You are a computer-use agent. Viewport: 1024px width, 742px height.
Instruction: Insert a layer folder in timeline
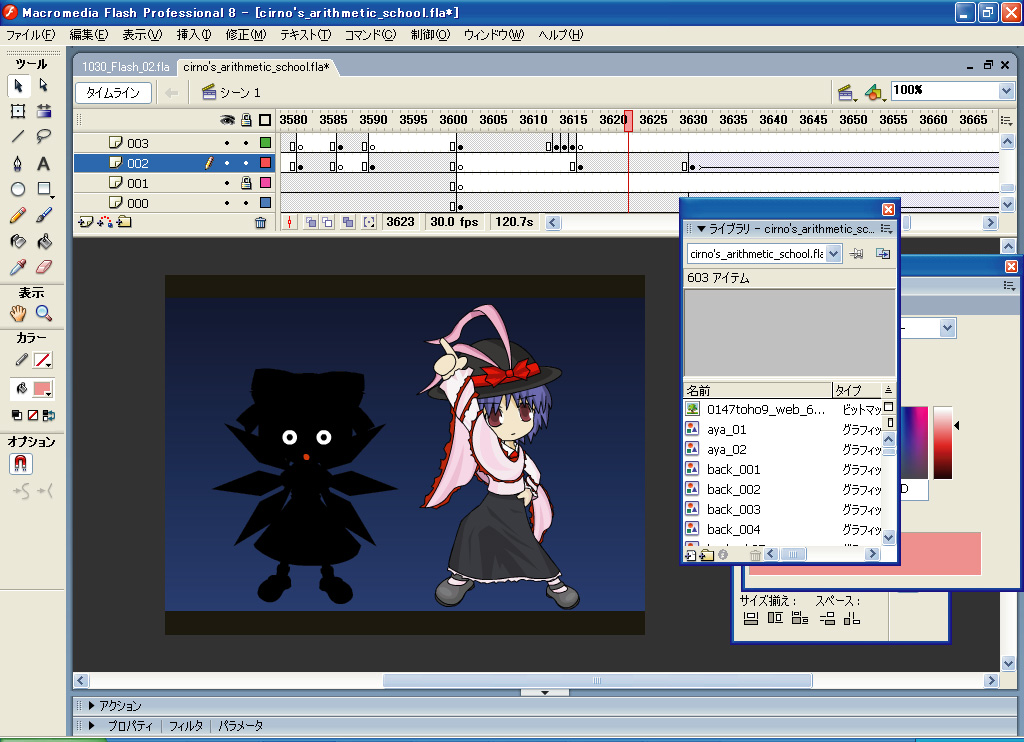click(124, 222)
